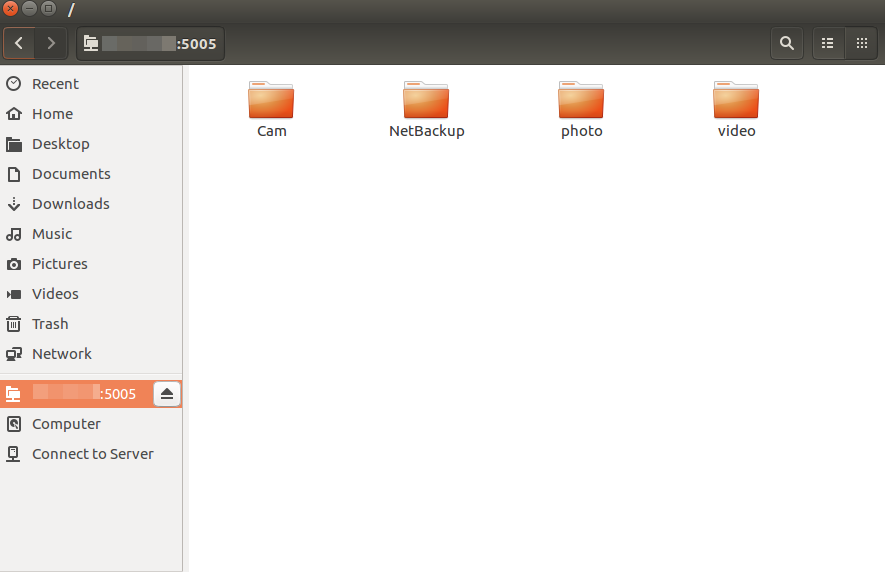Screen dimensions: 885x572
Task: Open the Cam folder
Action: (271, 110)
